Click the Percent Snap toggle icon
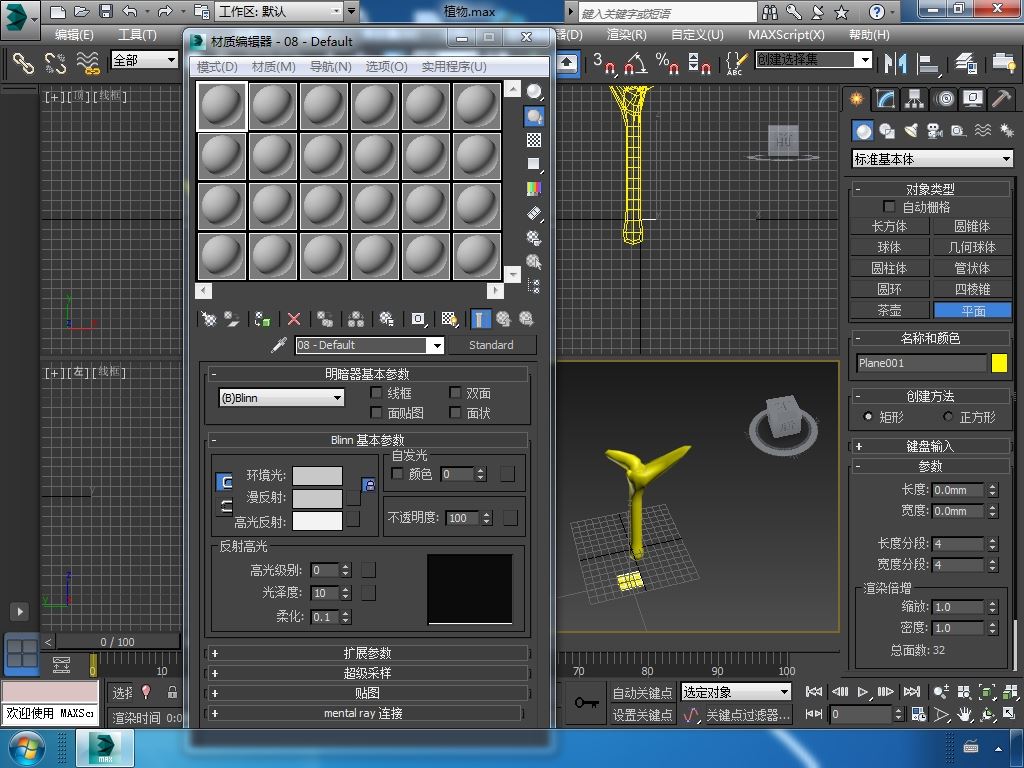1024x768 pixels. [667, 63]
